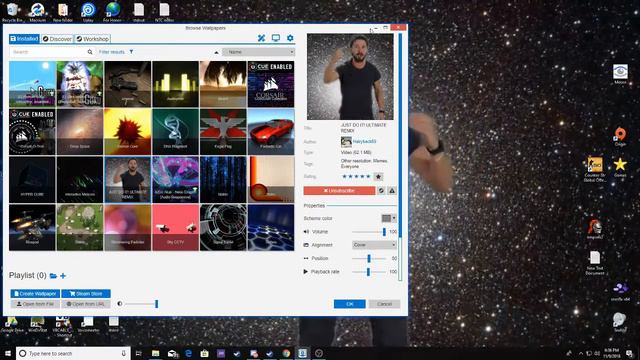Open the sort by Name dropdown
This screenshot has width=640, height=360.
259,52
